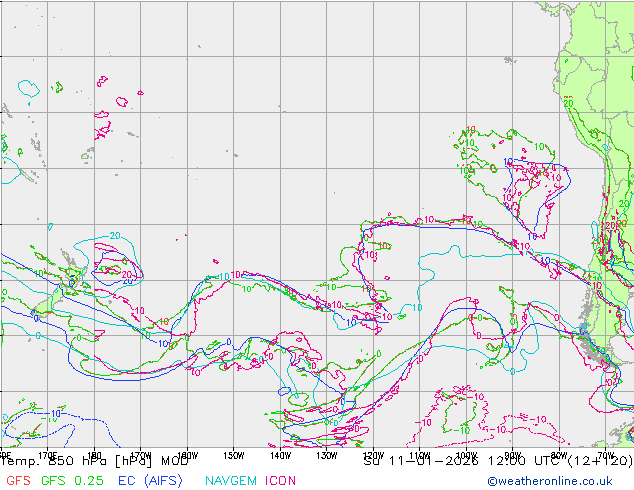Select the 70W longitude axis label

click(x=606, y=456)
